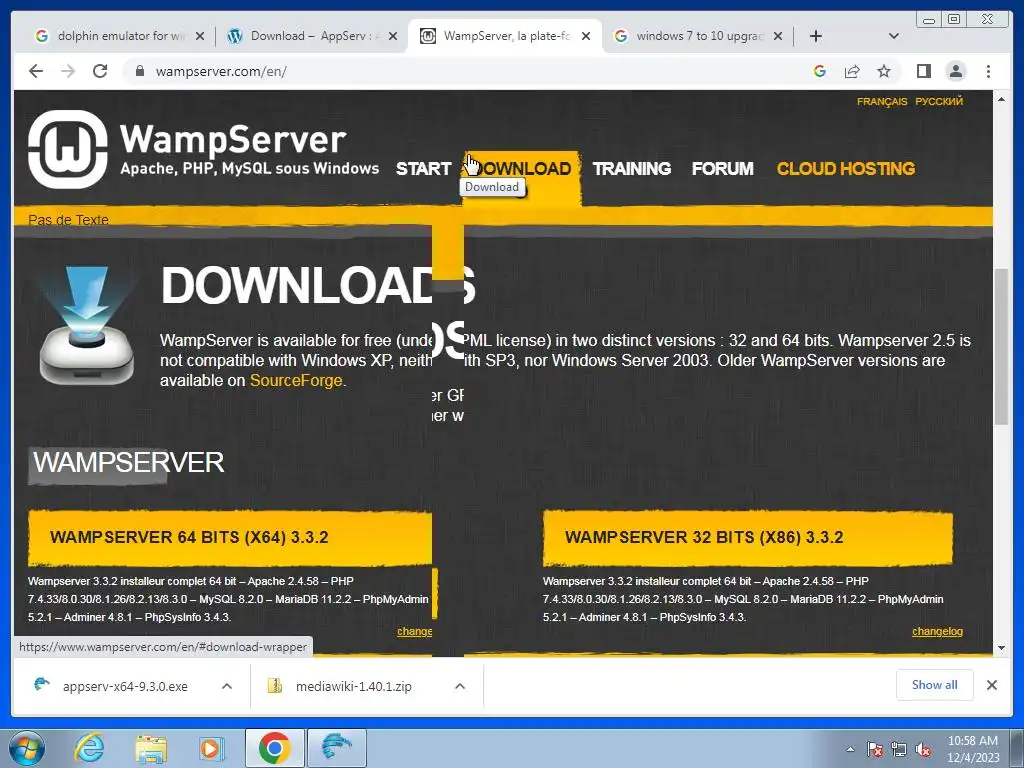The height and width of the screenshot is (768, 1024).
Task: Click the network tray icon
Action: click(899, 749)
